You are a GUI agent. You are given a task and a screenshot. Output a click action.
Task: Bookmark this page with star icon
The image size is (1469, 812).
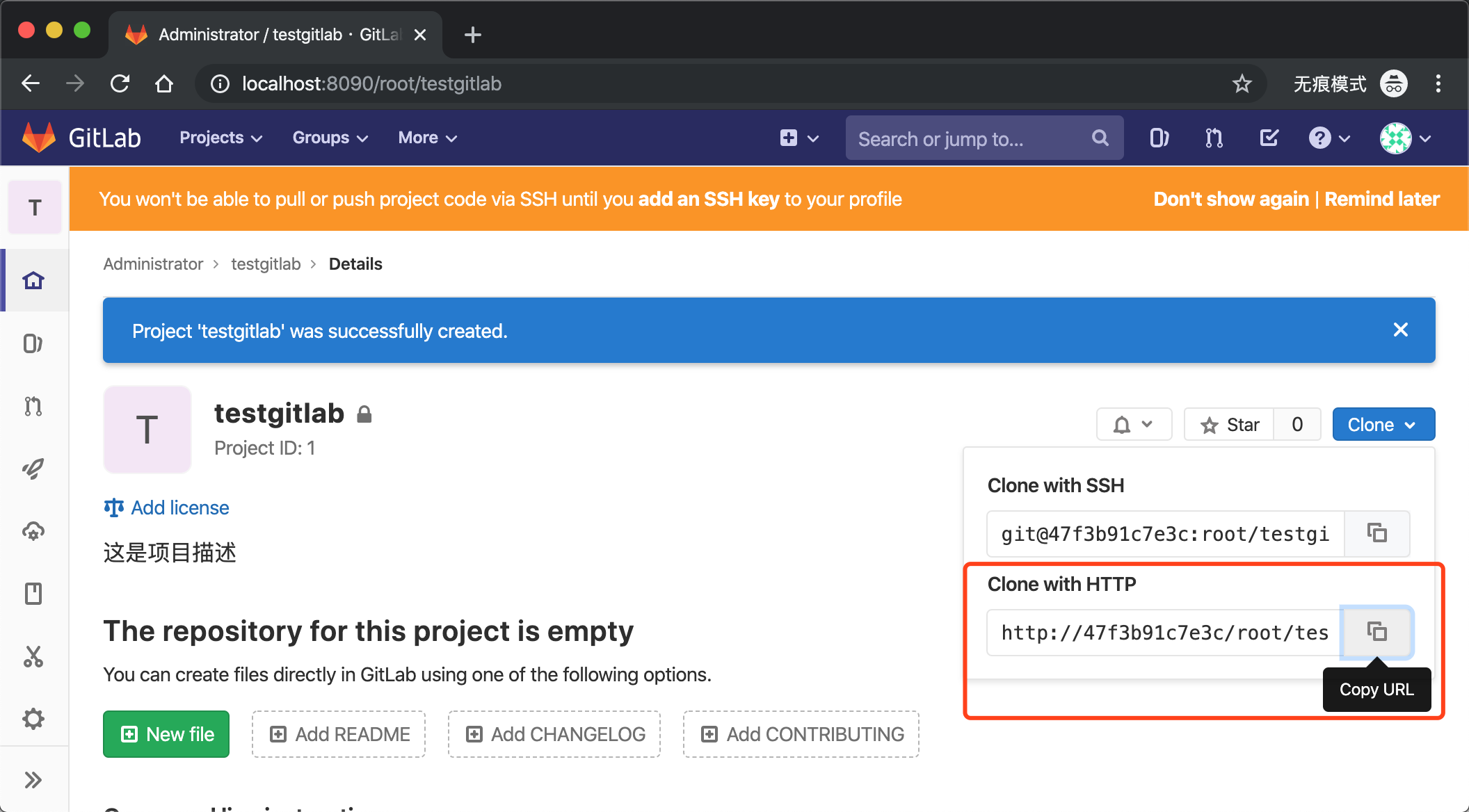pos(1242,84)
